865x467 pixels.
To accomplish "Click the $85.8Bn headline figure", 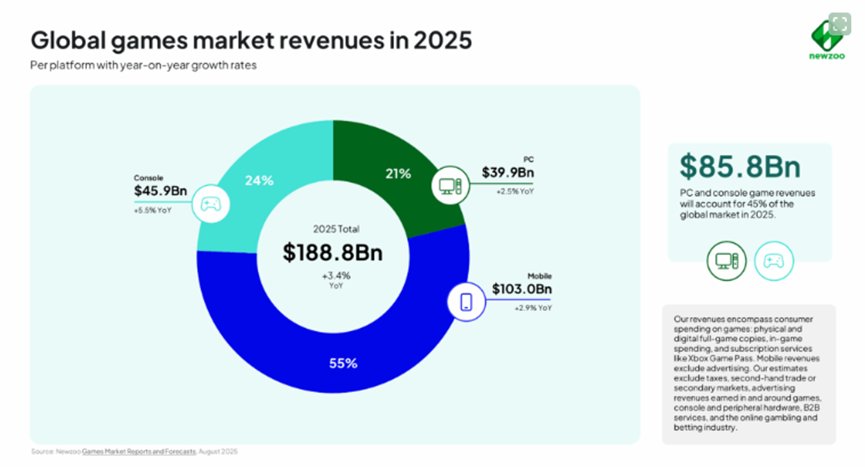I will coord(726,166).
